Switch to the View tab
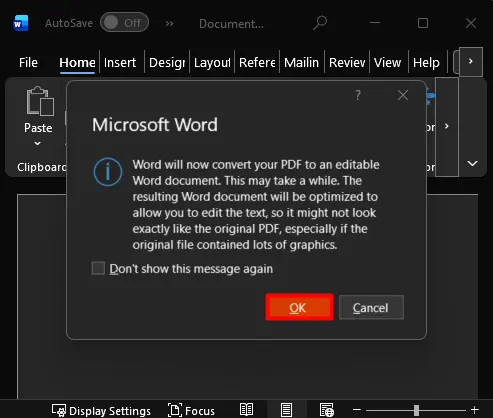The height and width of the screenshot is (418, 493). [x=387, y=63]
